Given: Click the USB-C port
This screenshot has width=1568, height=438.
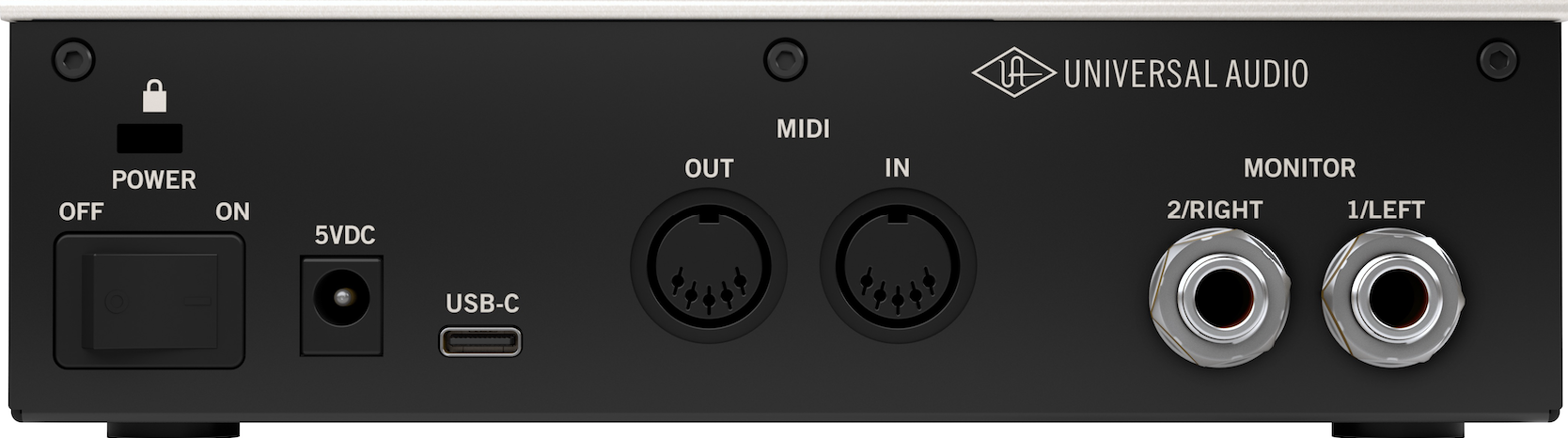Looking at the screenshot, I should (480, 341).
